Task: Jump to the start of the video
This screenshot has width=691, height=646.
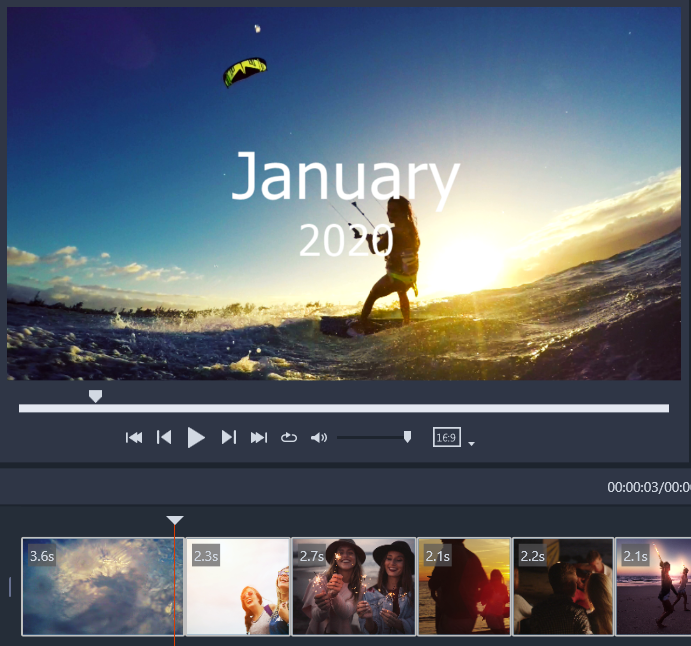Action: pos(134,438)
